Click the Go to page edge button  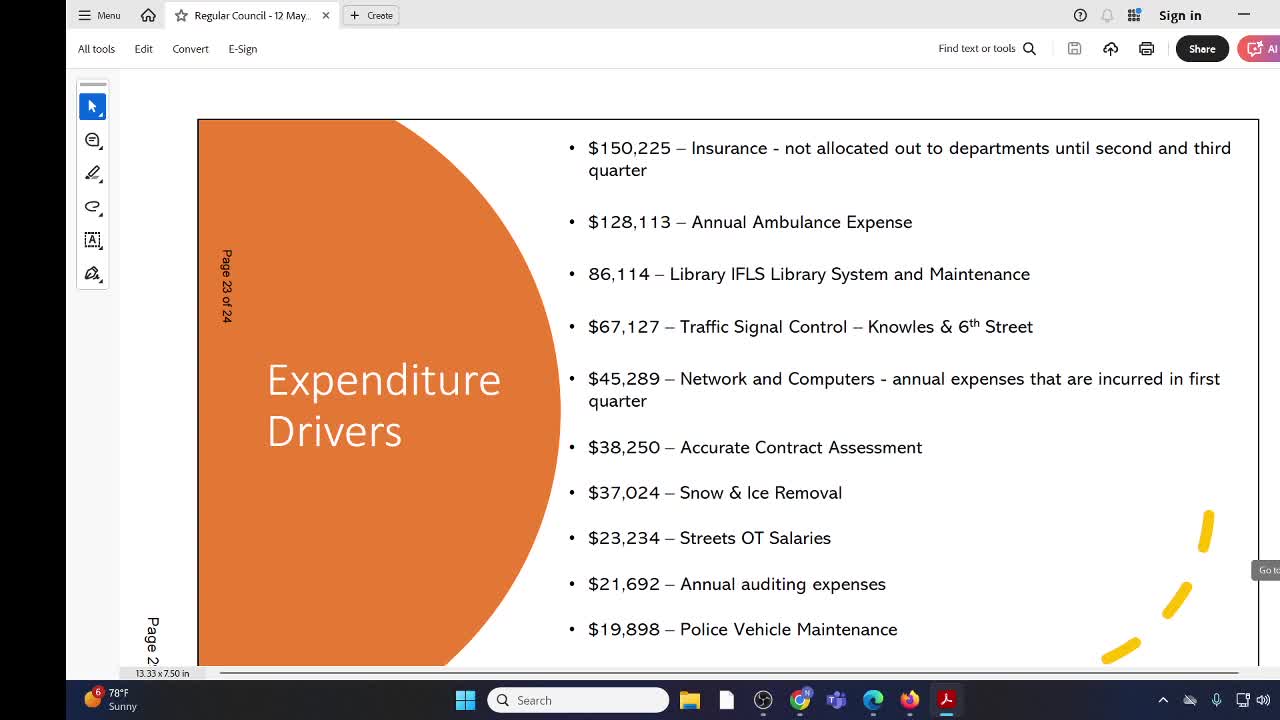tap(1267, 570)
